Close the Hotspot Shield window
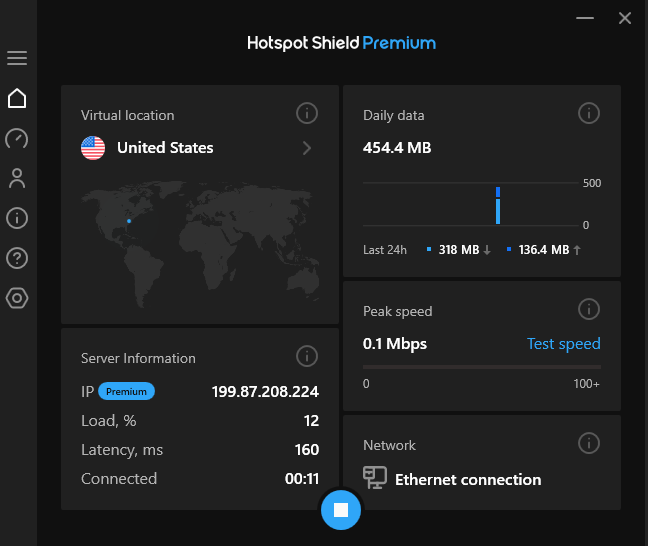648x546 pixels. [x=625, y=18]
